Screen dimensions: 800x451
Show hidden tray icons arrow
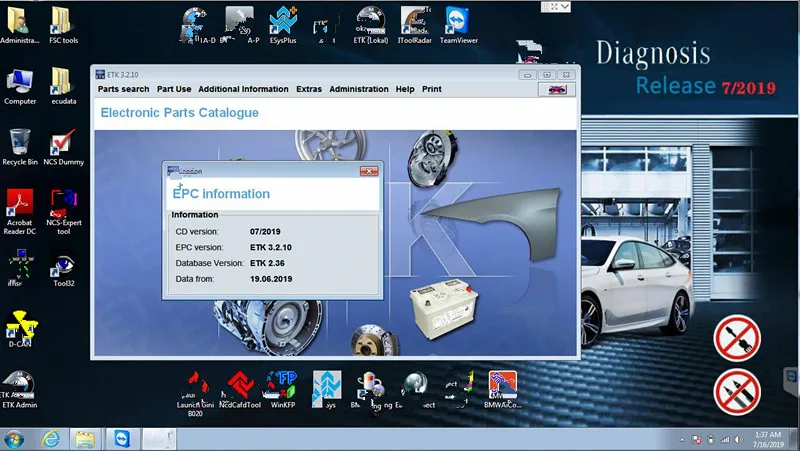tap(682, 440)
